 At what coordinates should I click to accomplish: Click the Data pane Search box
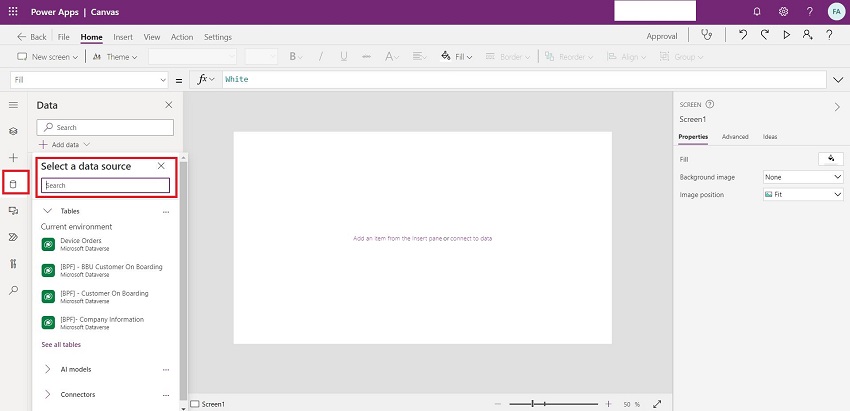pos(105,127)
